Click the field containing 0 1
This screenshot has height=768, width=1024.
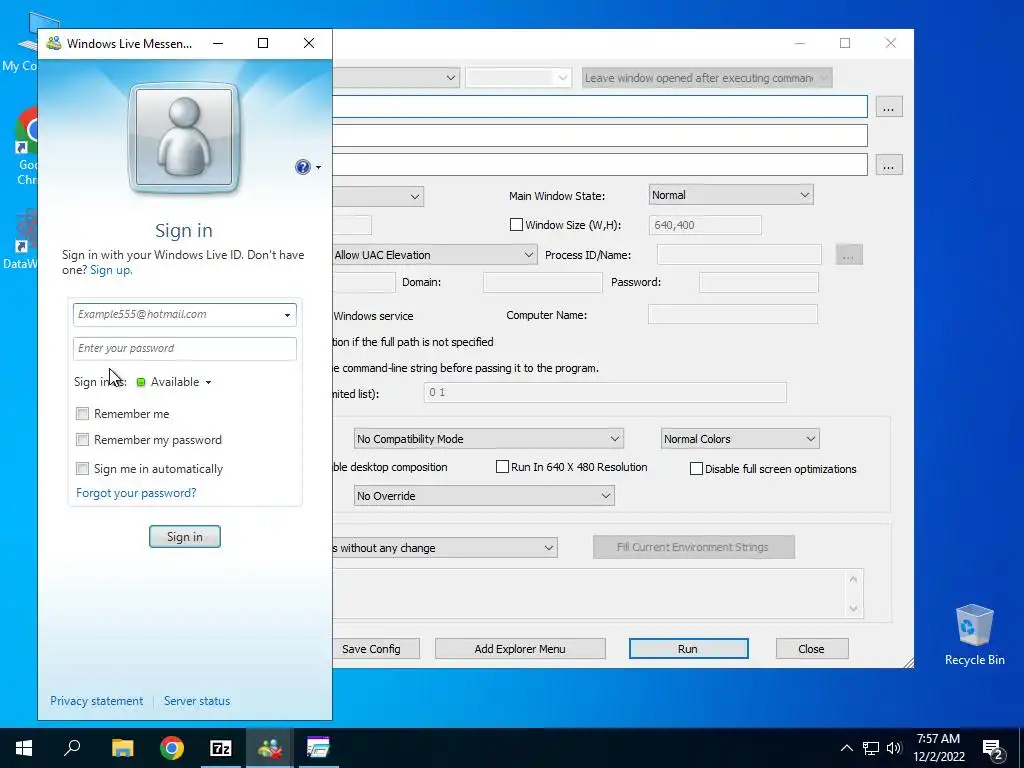(605, 392)
